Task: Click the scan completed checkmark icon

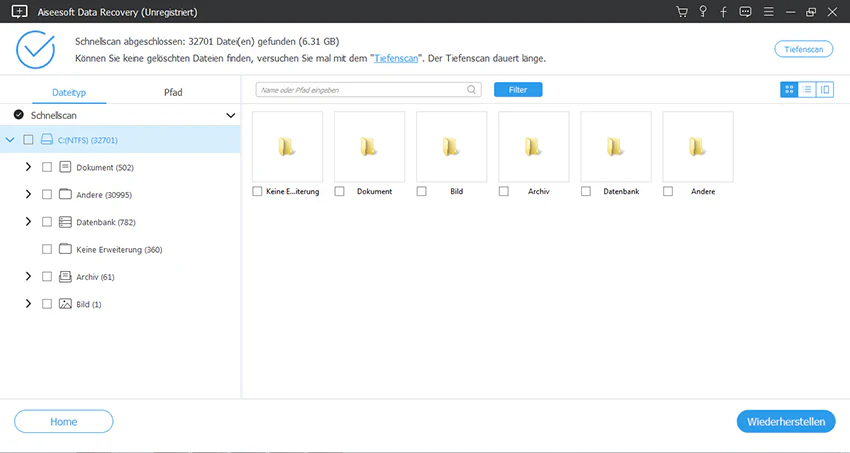Action: (x=35, y=49)
